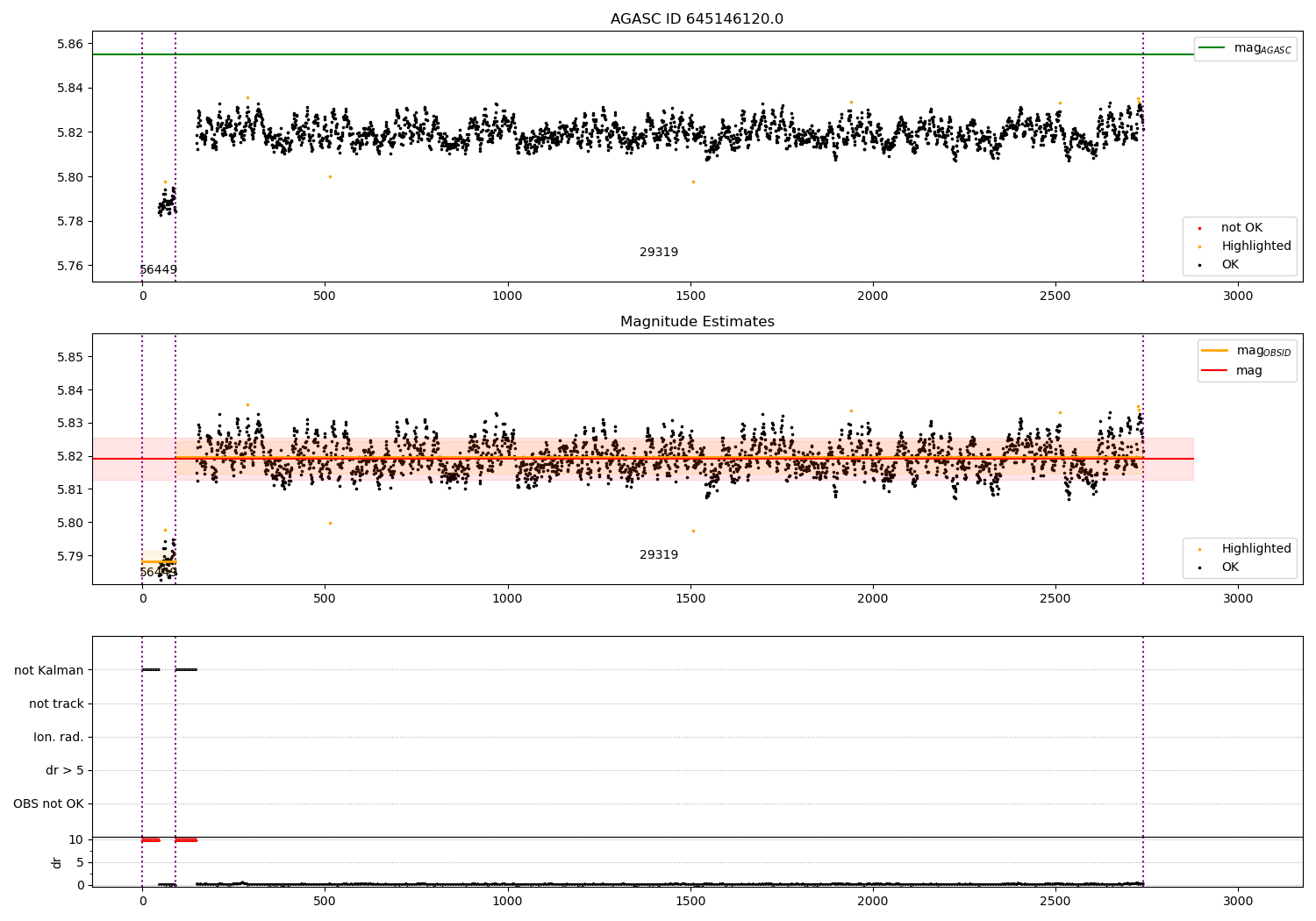Click the 2000 x-tick label of middle plot
Screen dimensions: 1316x921
(873, 599)
